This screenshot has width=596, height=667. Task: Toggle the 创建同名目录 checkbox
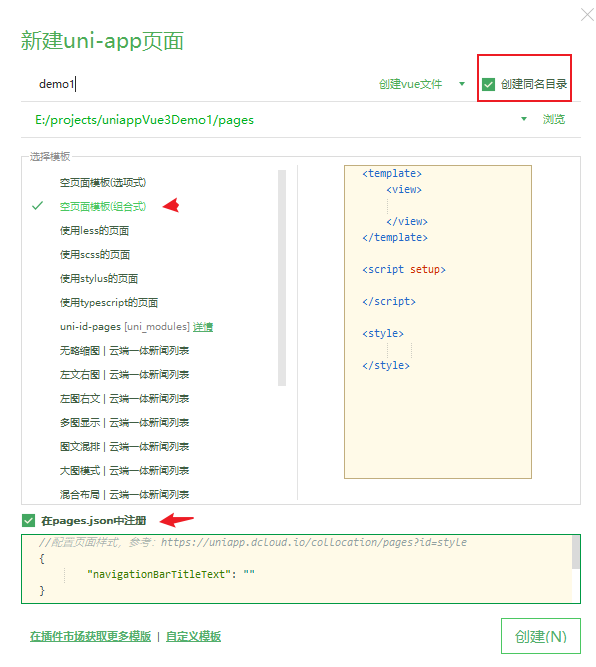coord(488,84)
